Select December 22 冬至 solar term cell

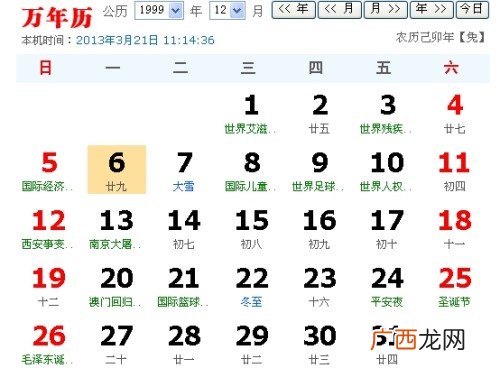coord(251,286)
